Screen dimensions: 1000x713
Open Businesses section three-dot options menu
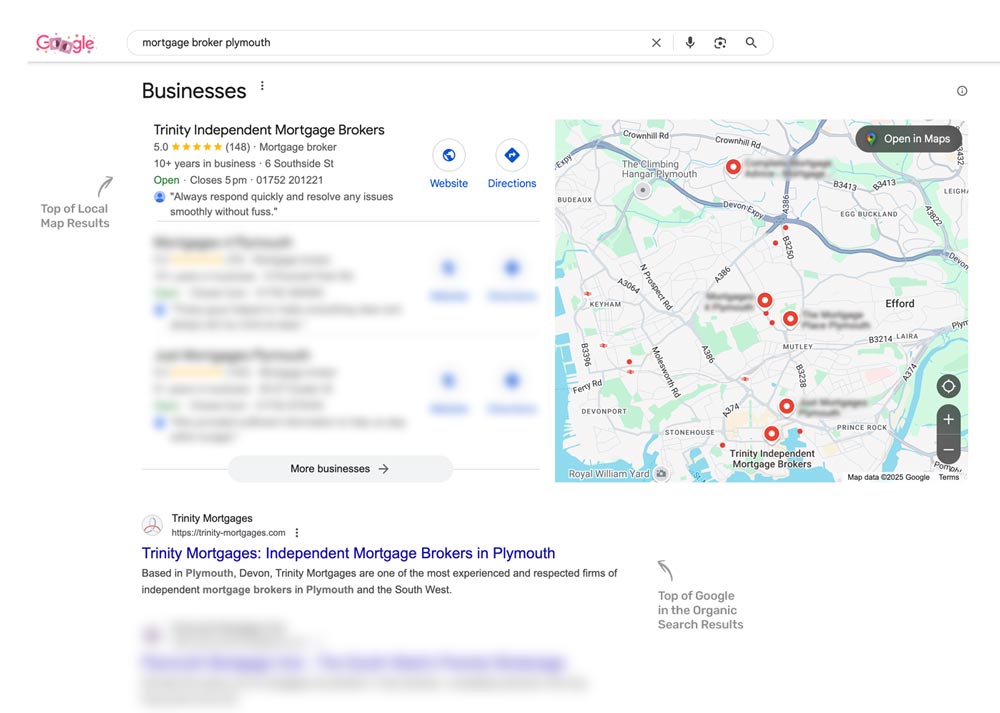[x=263, y=87]
